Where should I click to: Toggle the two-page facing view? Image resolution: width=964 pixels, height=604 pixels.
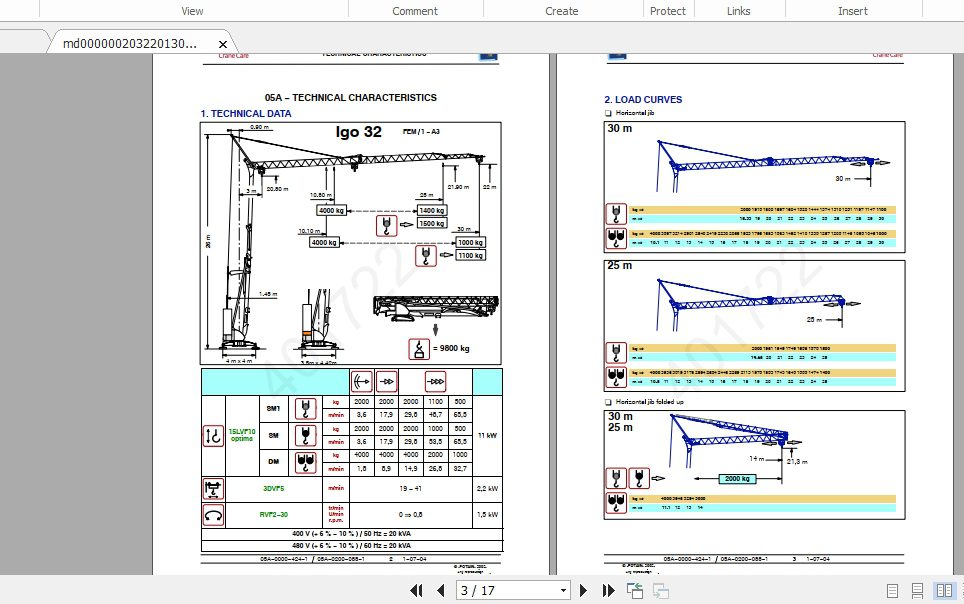[942, 590]
